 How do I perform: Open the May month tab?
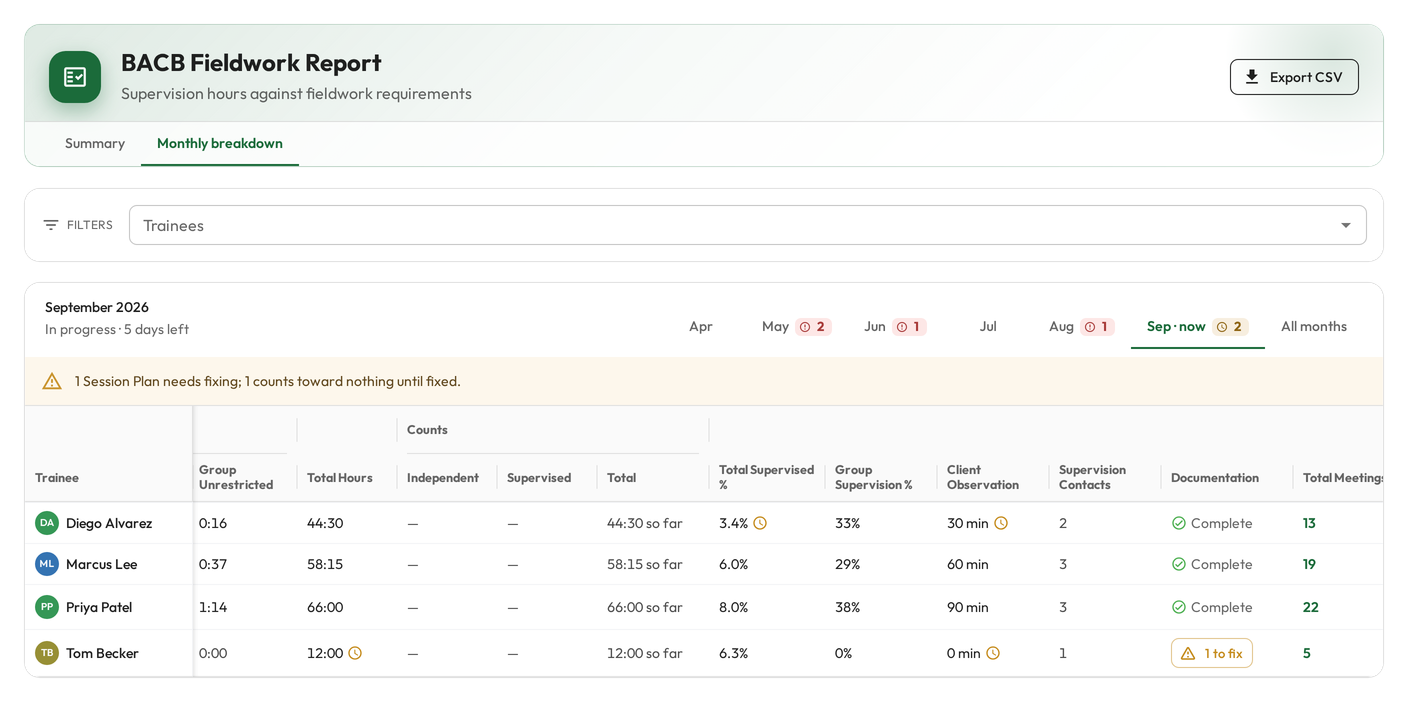click(796, 327)
